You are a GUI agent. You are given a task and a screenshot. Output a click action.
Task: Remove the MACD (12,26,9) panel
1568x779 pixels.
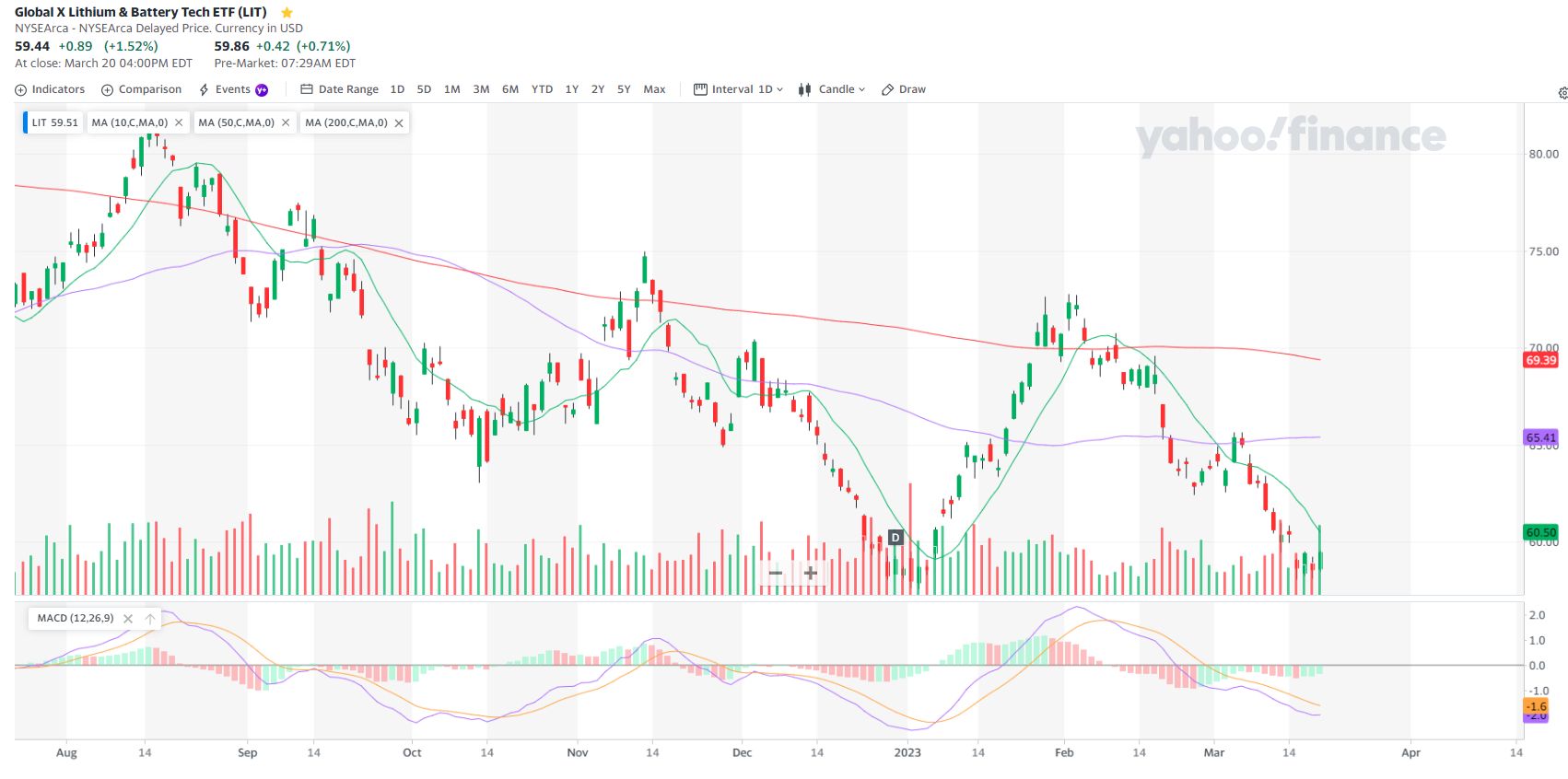click(x=128, y=619)
